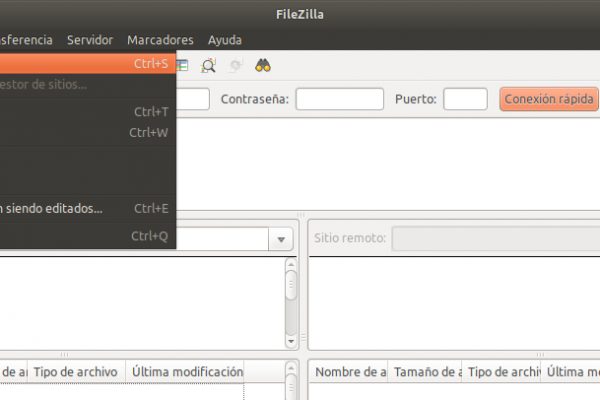Focus the Puerto input field
This screenshot has width=600, height=400.
point(465,99)
